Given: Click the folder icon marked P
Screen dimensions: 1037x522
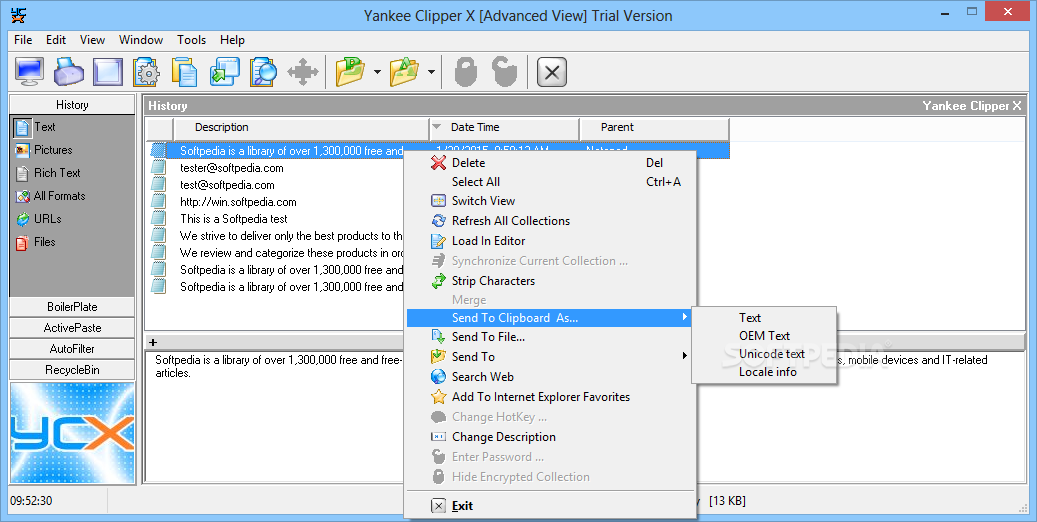Looking at the screenshot, I should (x=351, y=71).
